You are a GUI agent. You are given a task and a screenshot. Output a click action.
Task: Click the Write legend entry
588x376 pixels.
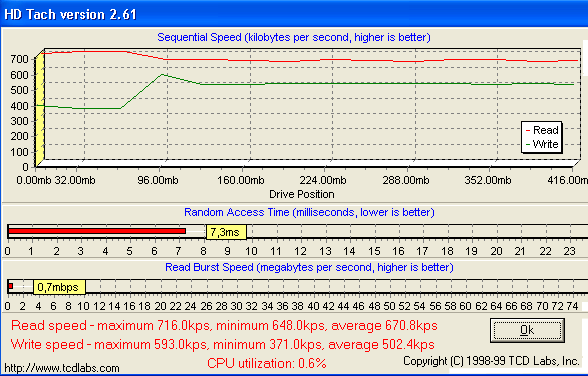542,144
